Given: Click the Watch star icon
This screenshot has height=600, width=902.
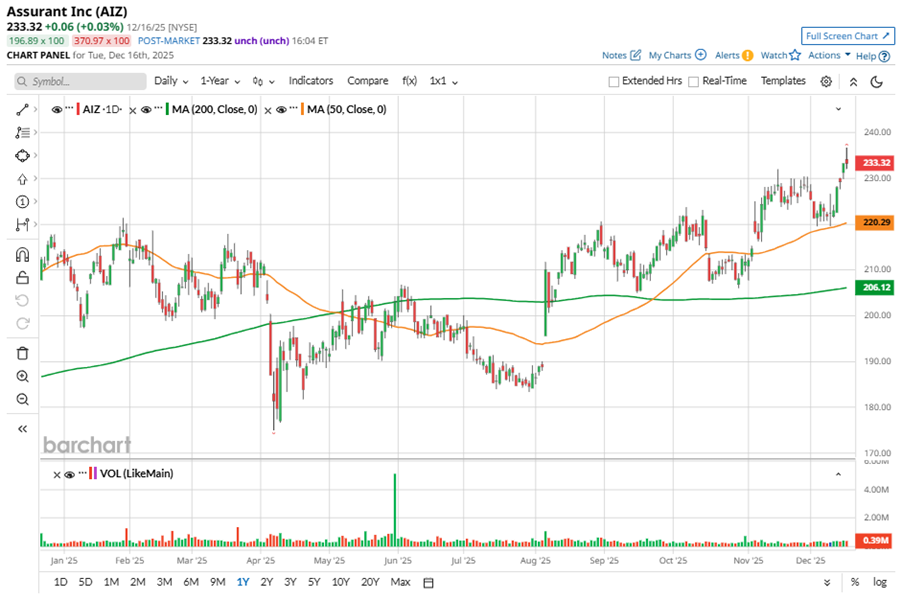Looking at the screenshot, I should pyautogui.click(x=795, y=55).
